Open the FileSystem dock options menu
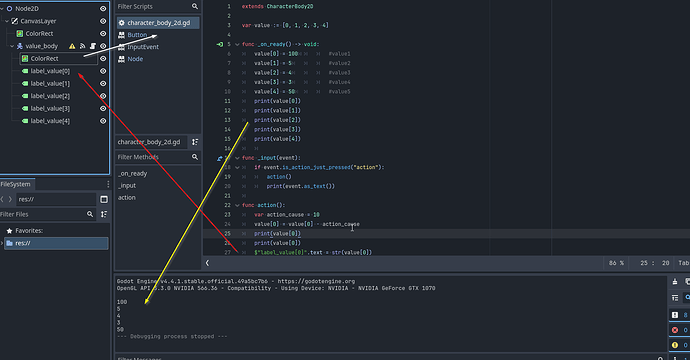 coord(108,184)
